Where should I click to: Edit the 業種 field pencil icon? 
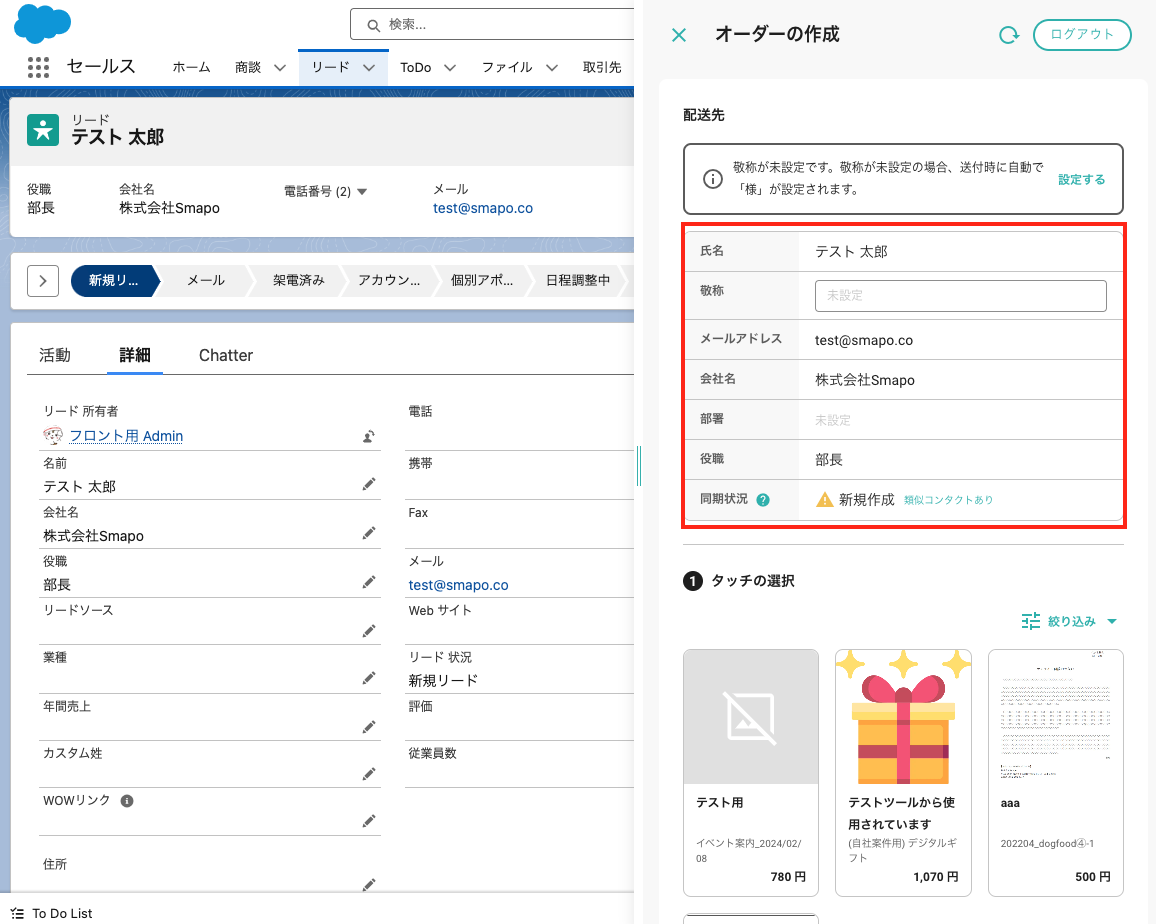coord(369,678)
